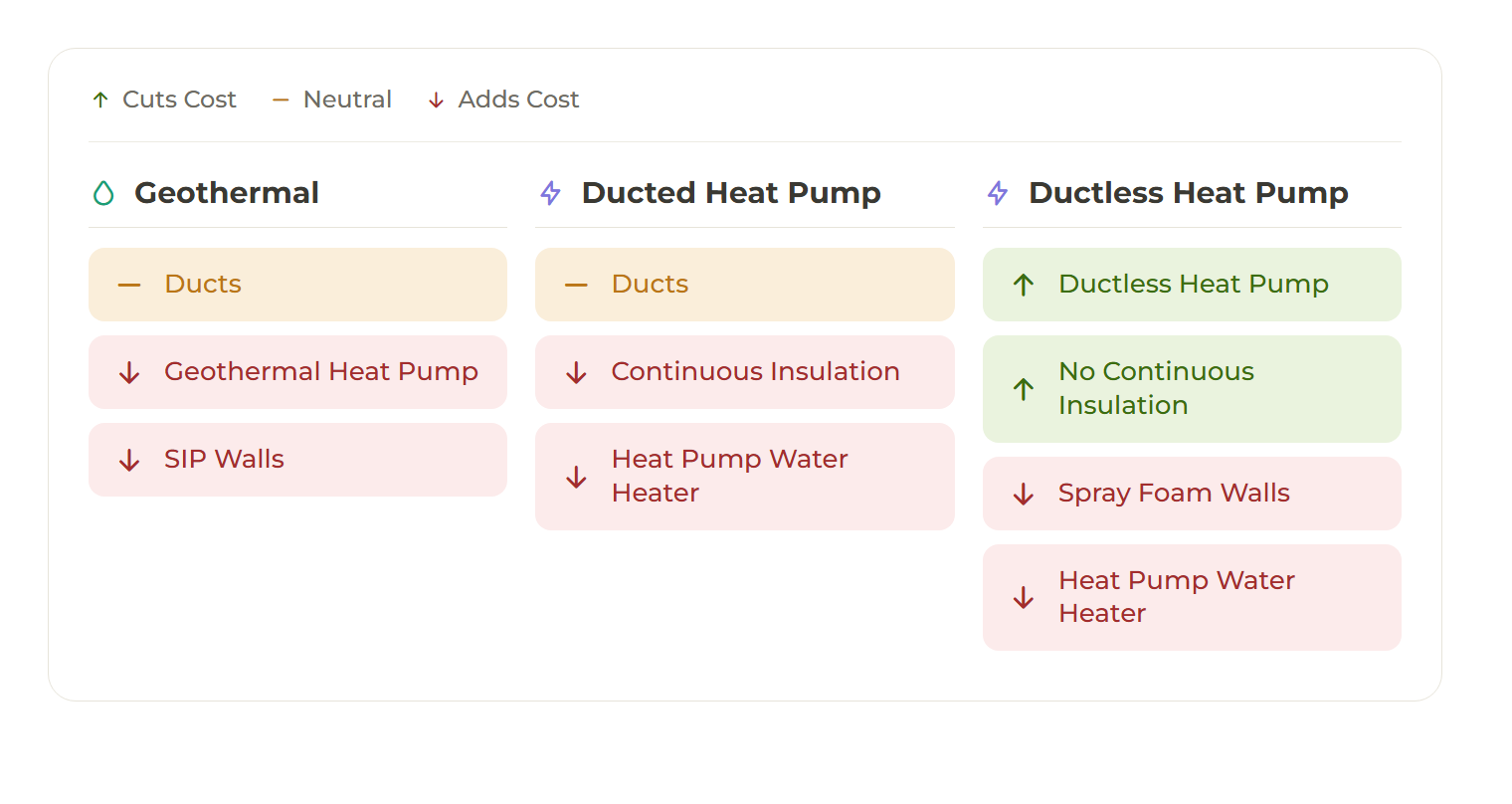Click the Geothermal water drop icon
1512x804 pixels.
103,193
